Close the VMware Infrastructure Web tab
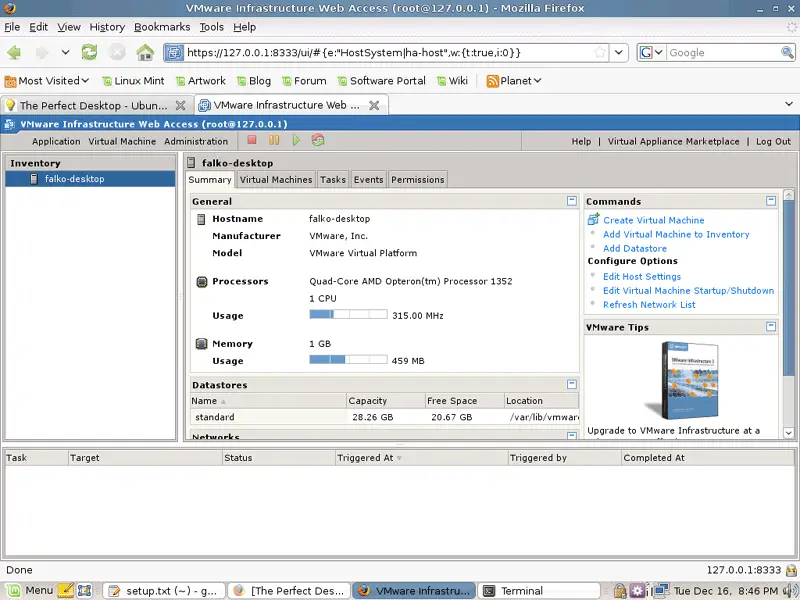The height and width of the screenshot is (600, 800). tap(374, 105)
